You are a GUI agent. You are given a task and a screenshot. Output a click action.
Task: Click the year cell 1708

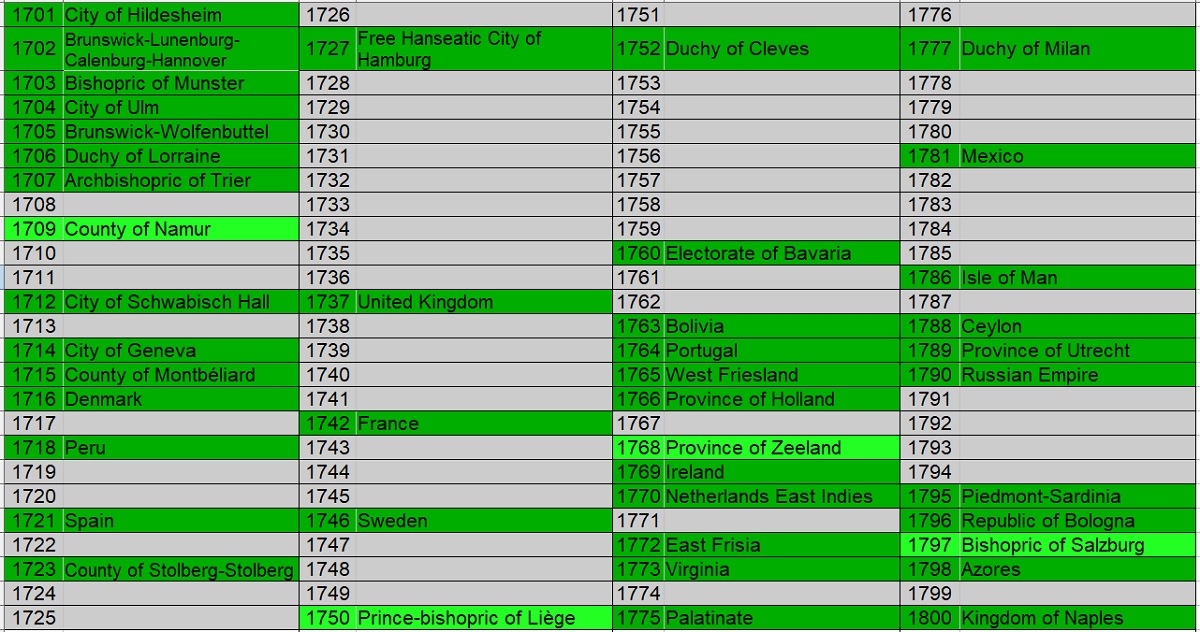tap(33, 204)
